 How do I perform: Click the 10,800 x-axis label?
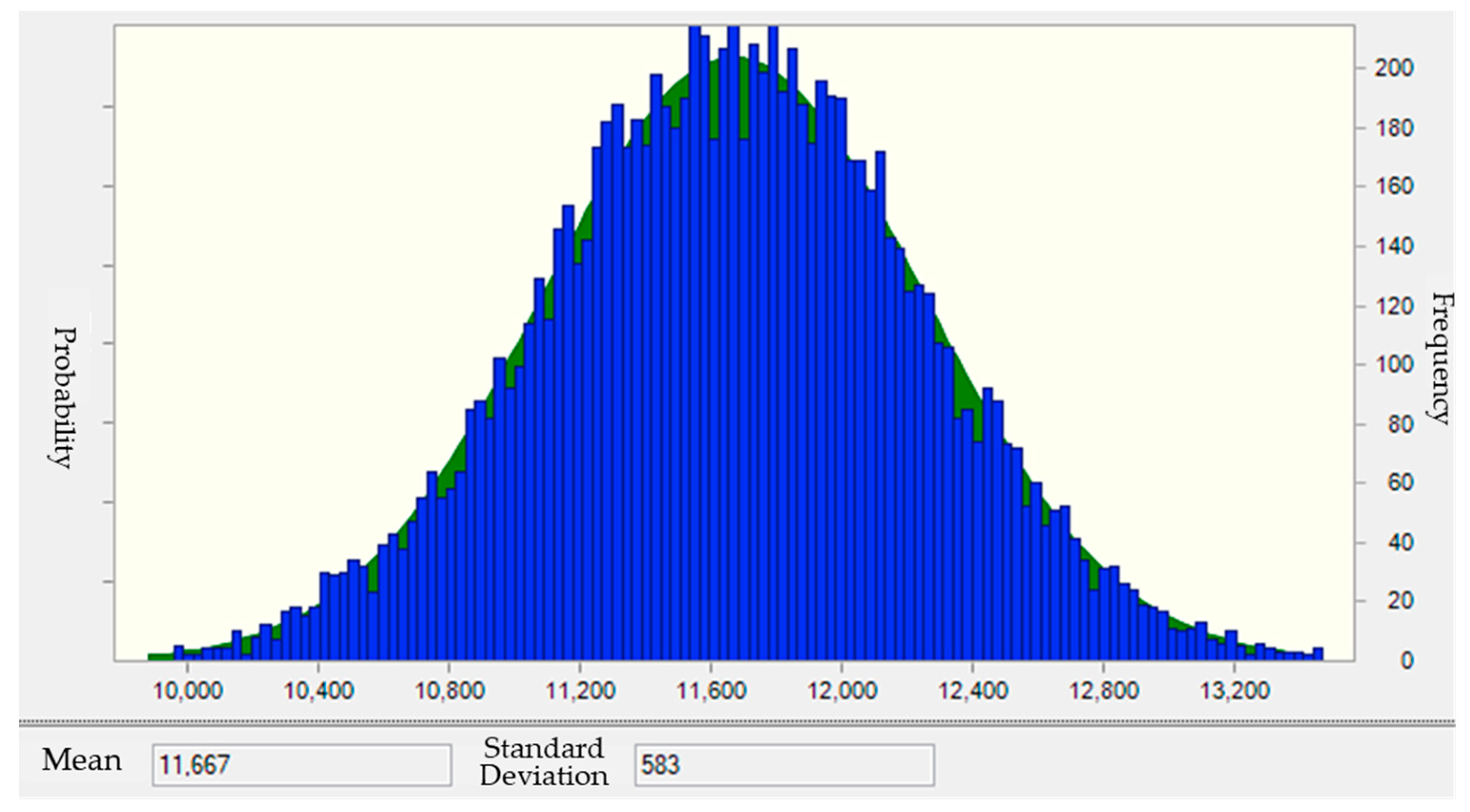click(449, 691)
